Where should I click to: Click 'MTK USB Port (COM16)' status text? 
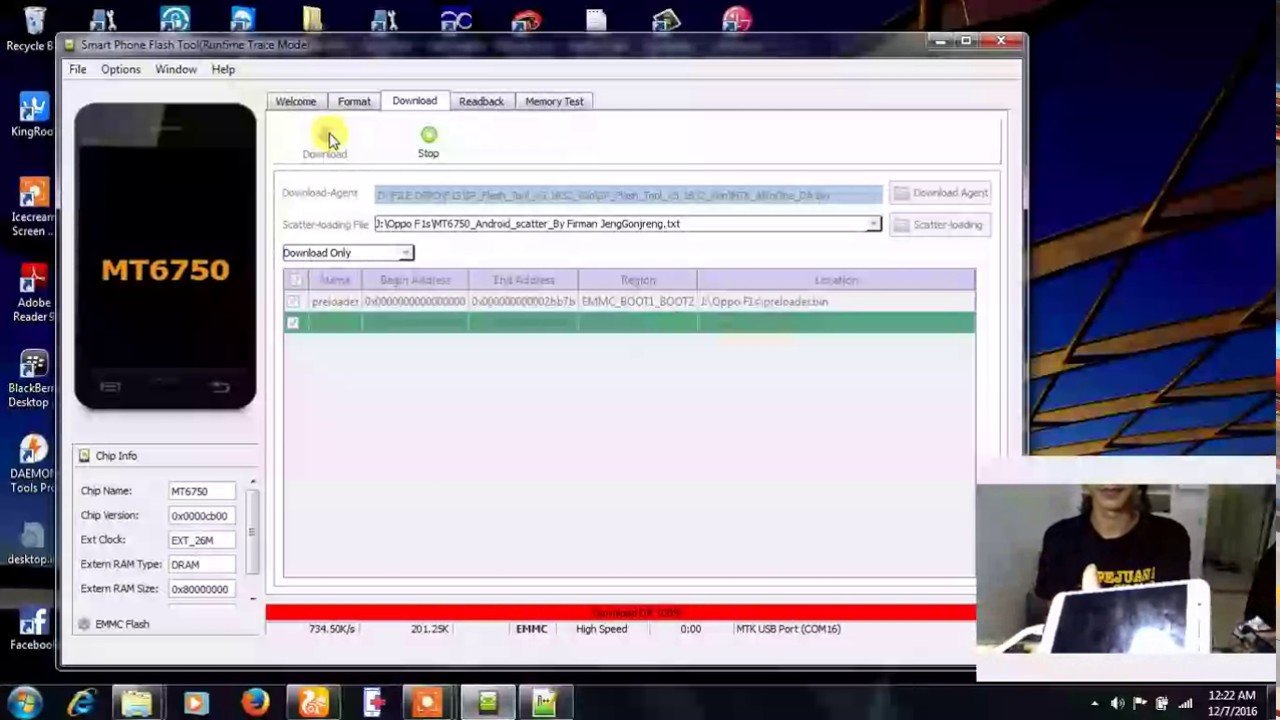click(788, 629)
